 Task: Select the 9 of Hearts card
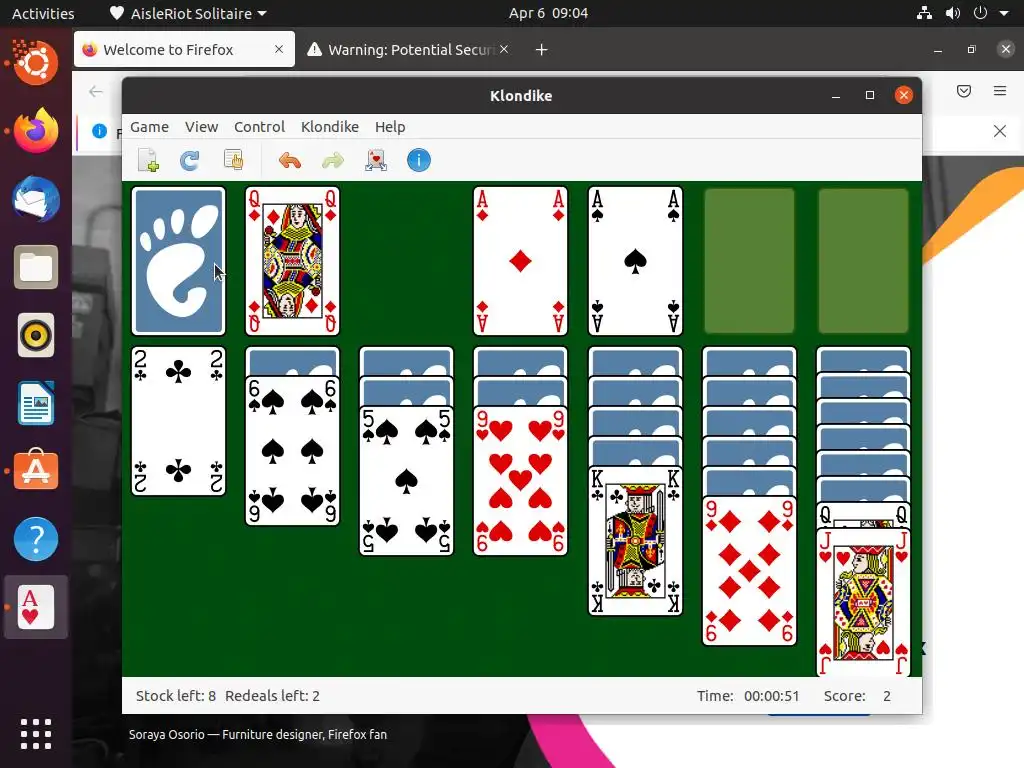coord(520,481)
